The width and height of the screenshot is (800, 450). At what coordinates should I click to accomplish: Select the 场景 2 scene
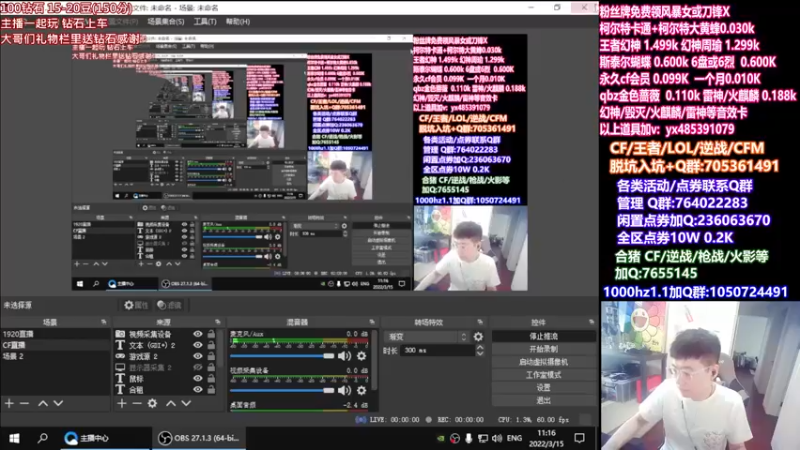pyautogui.click(x=55, y=356)
